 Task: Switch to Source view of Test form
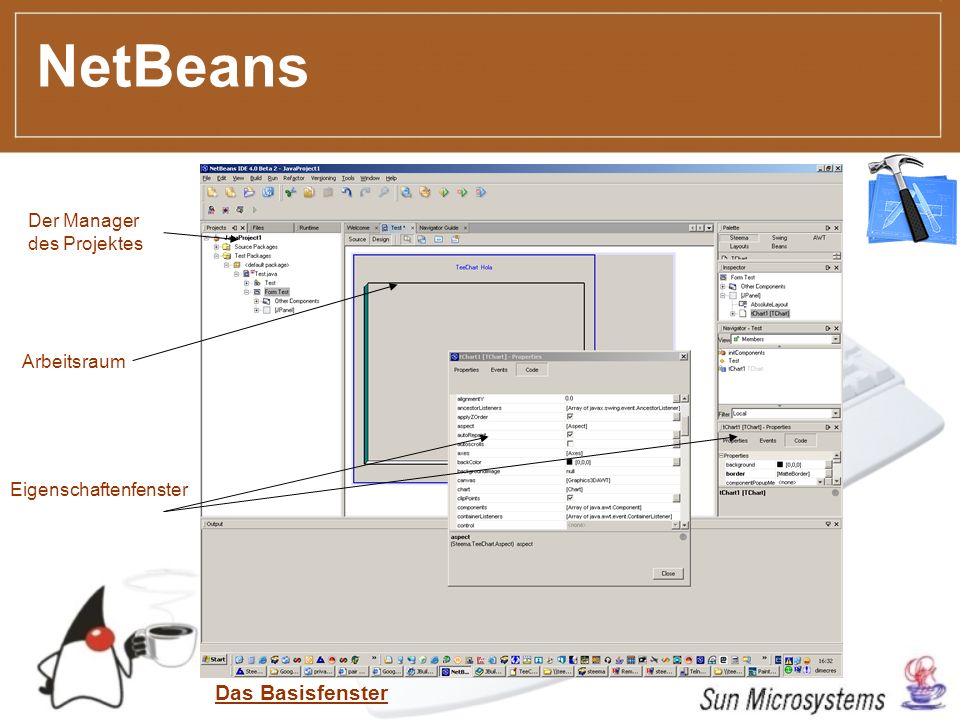click(358, 239)
